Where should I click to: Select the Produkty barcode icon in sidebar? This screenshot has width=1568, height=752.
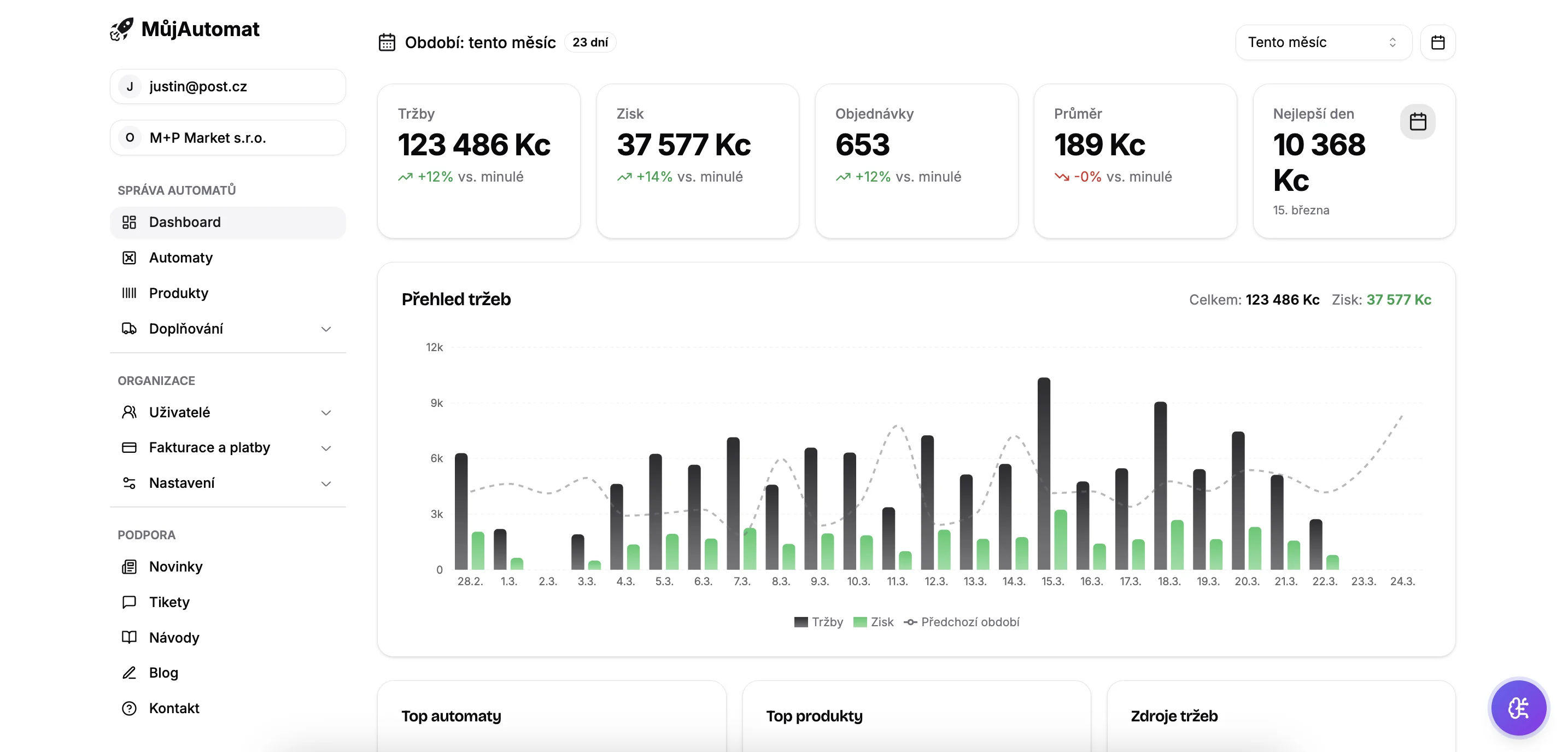pos(128,293)
